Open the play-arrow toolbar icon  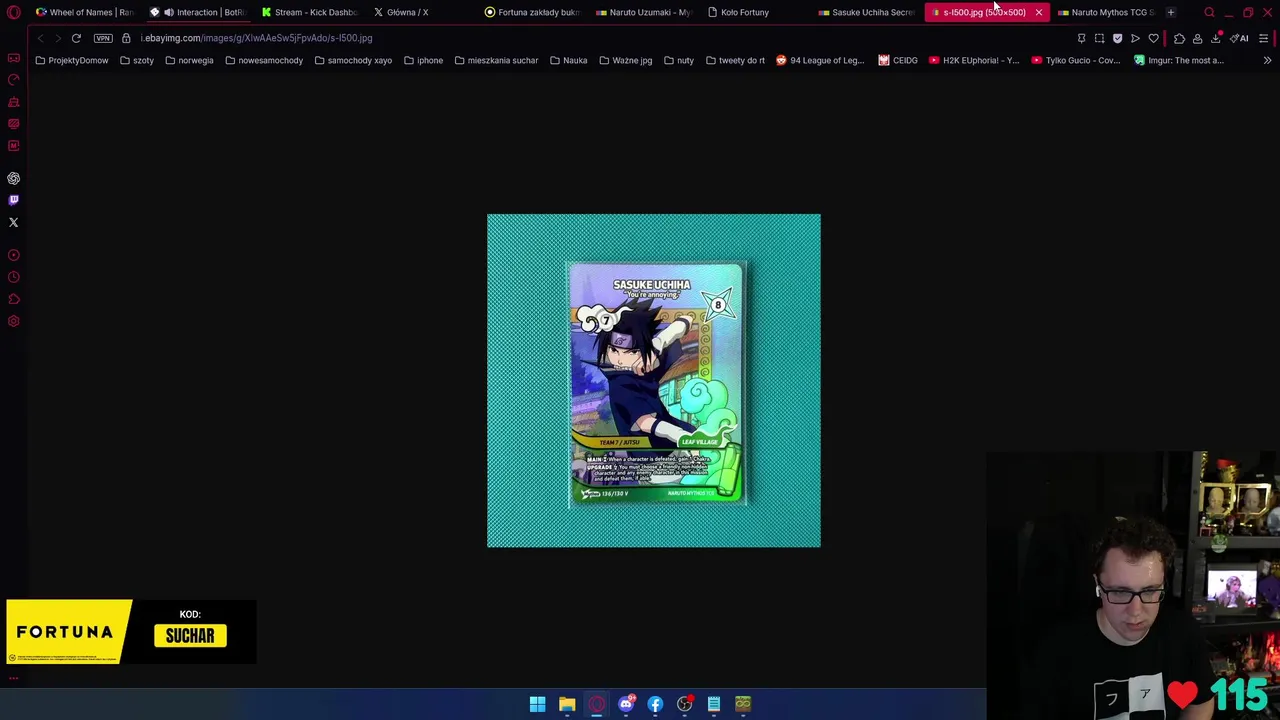tap(1135, 38)
